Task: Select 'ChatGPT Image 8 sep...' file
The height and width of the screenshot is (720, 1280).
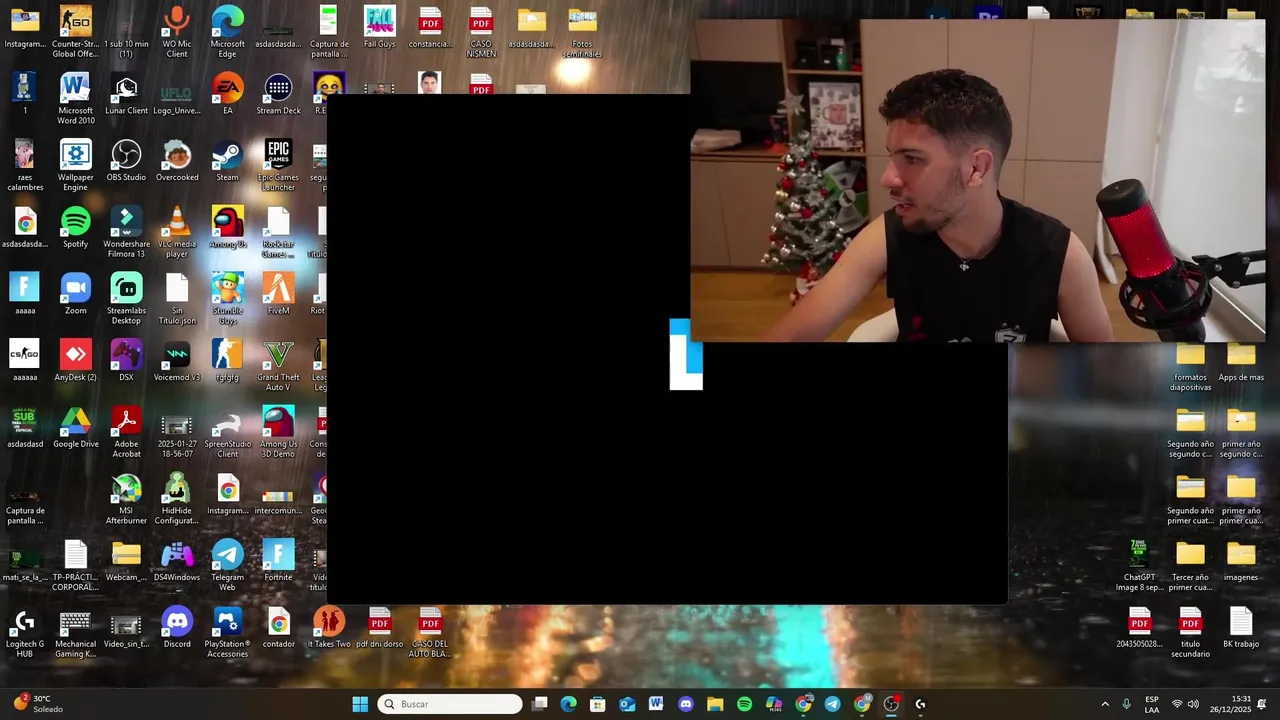Action: click(1139, 565)
